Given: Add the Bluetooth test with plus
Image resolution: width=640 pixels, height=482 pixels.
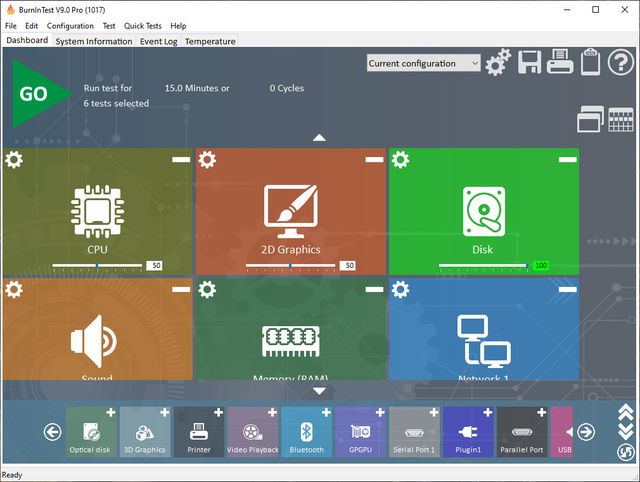Looking at the screenshot, I should click(325, 413).
